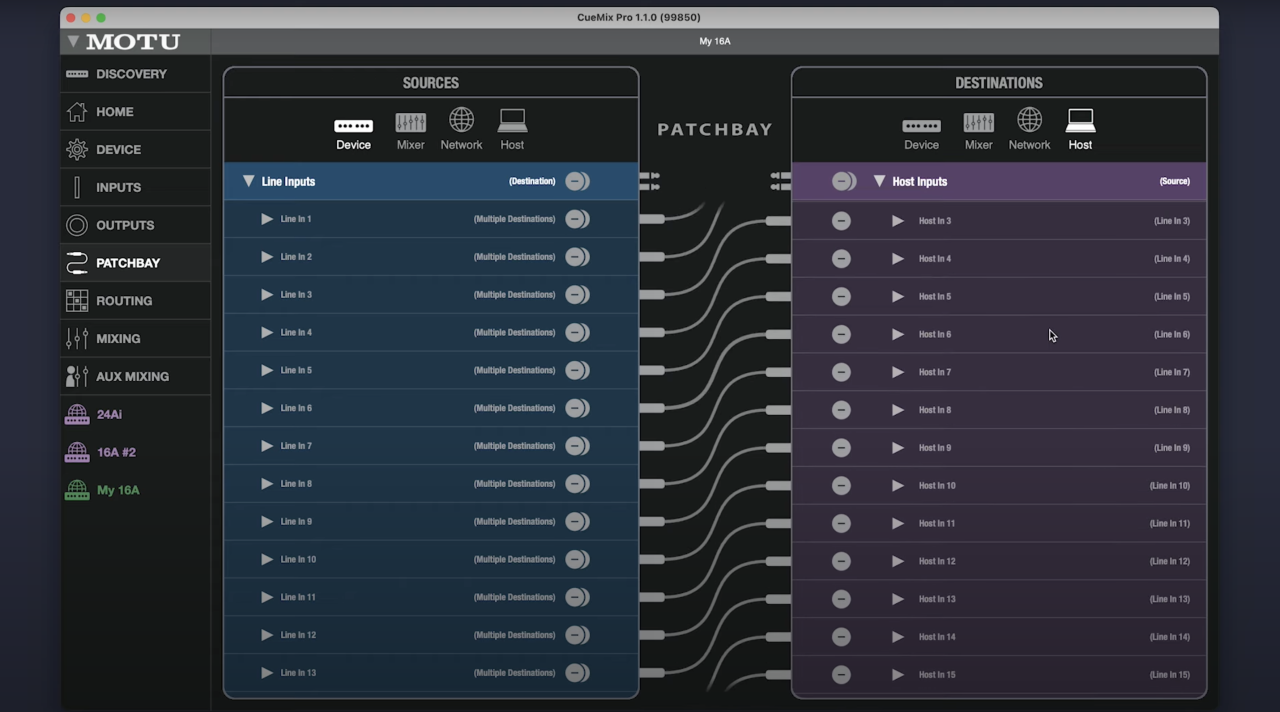
Task: Switch to the Aux Mixing tab
Action: click(132, 376)
